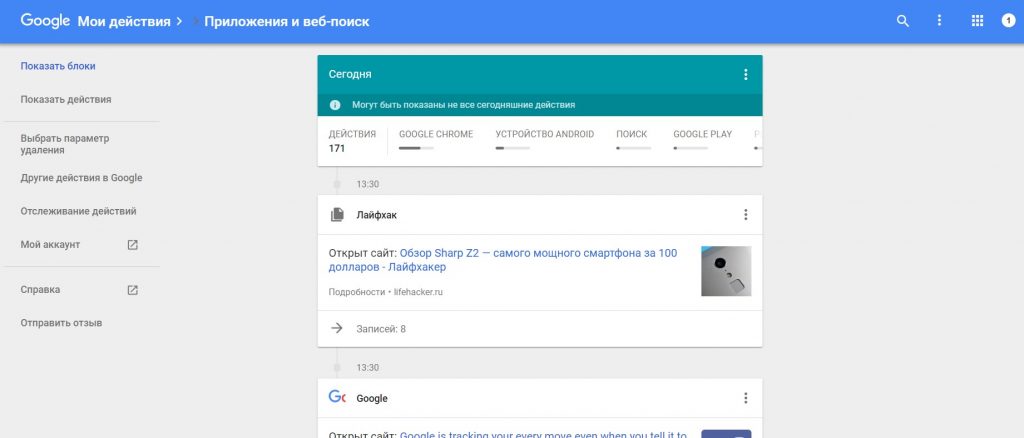Filter by the Google Chrome activity bar
Viewport: 1024px width, 438px height.
click(x=436, y=140)
